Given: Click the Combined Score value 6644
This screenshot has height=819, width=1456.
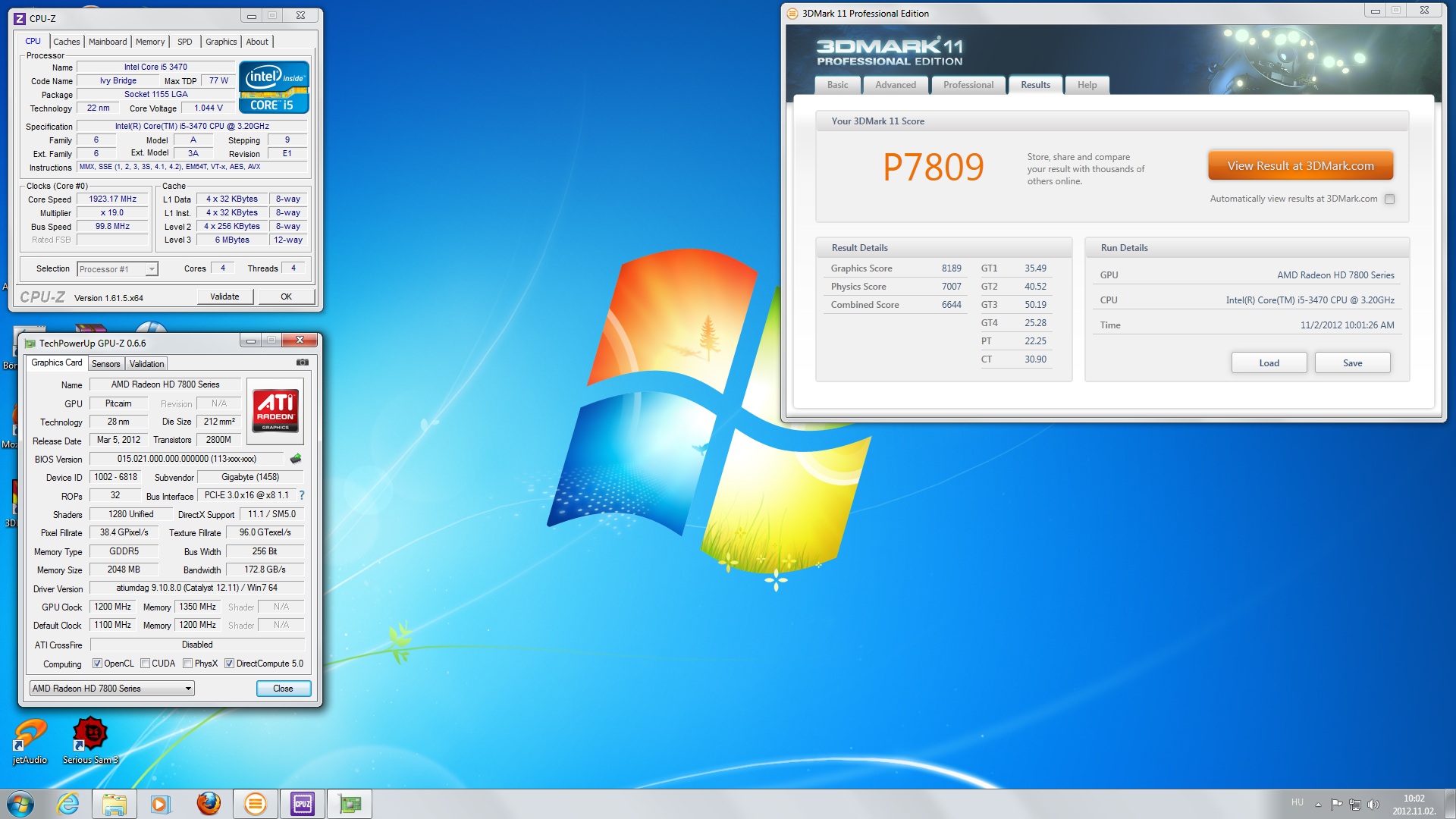Looking at the screenshot, I should (x=951, y=305).
